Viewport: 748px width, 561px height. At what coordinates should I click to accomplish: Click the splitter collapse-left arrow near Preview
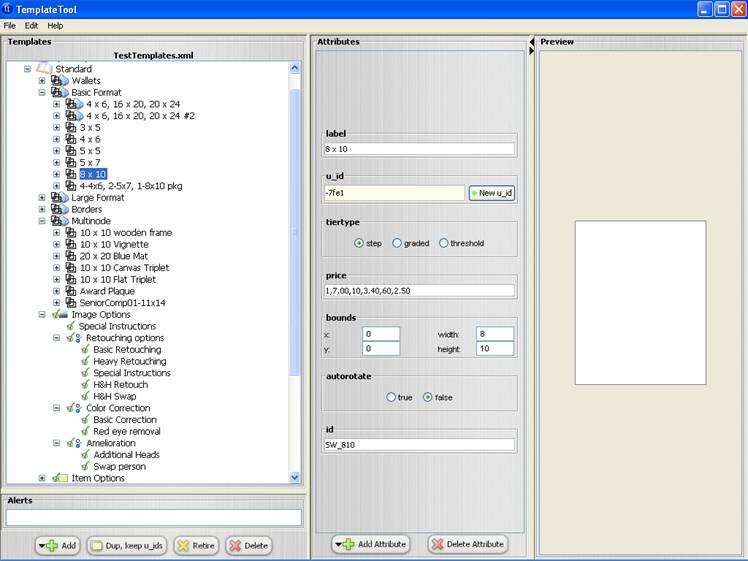[531, 42]
